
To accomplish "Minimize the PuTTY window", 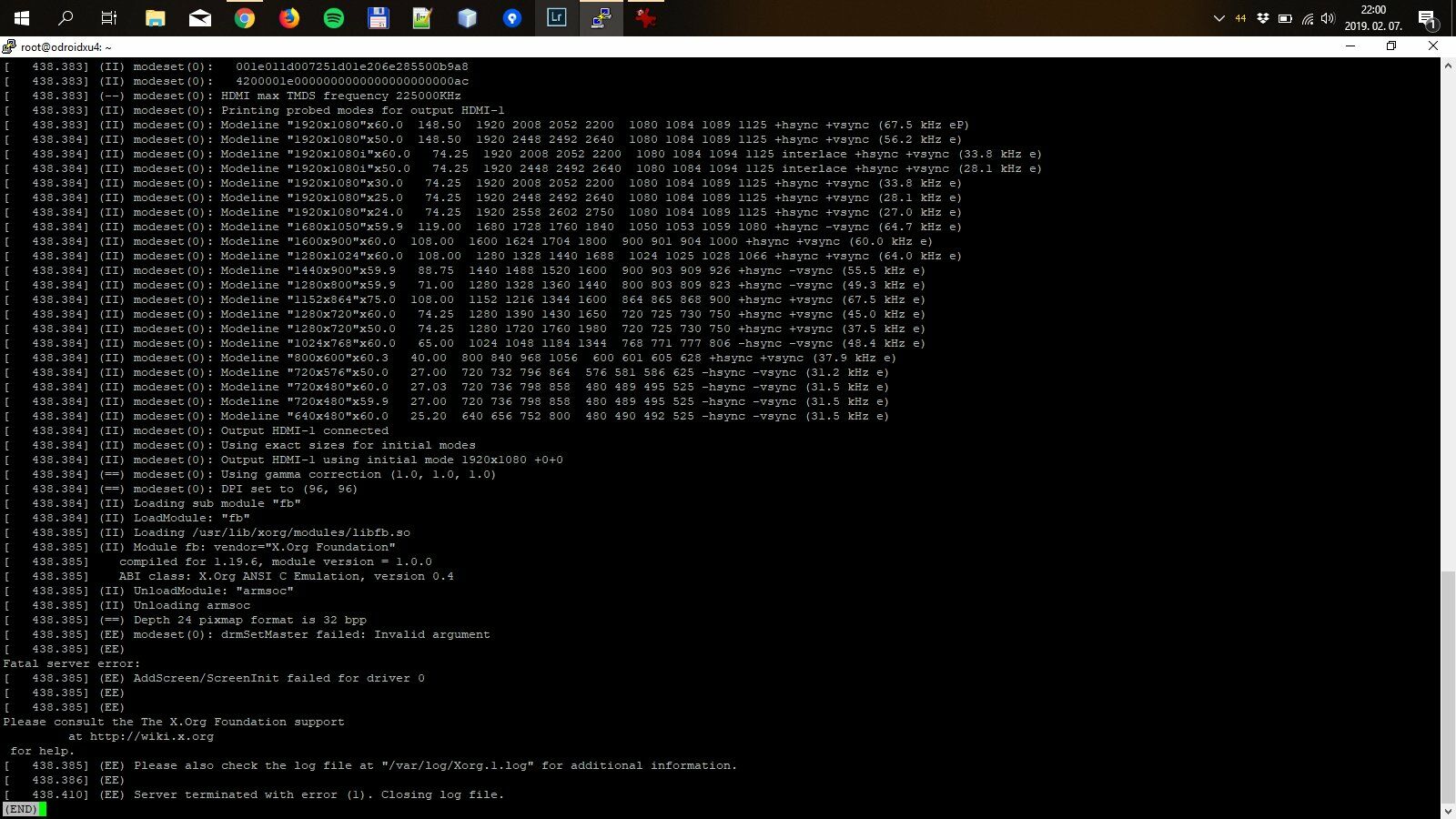I will (1350, 46).
